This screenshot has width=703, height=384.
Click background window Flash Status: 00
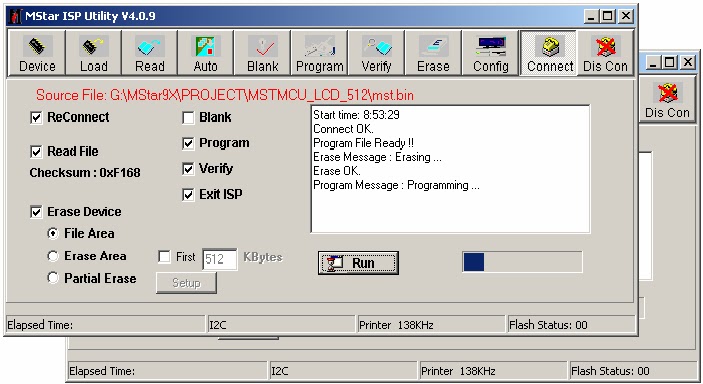tap(633, 371)
